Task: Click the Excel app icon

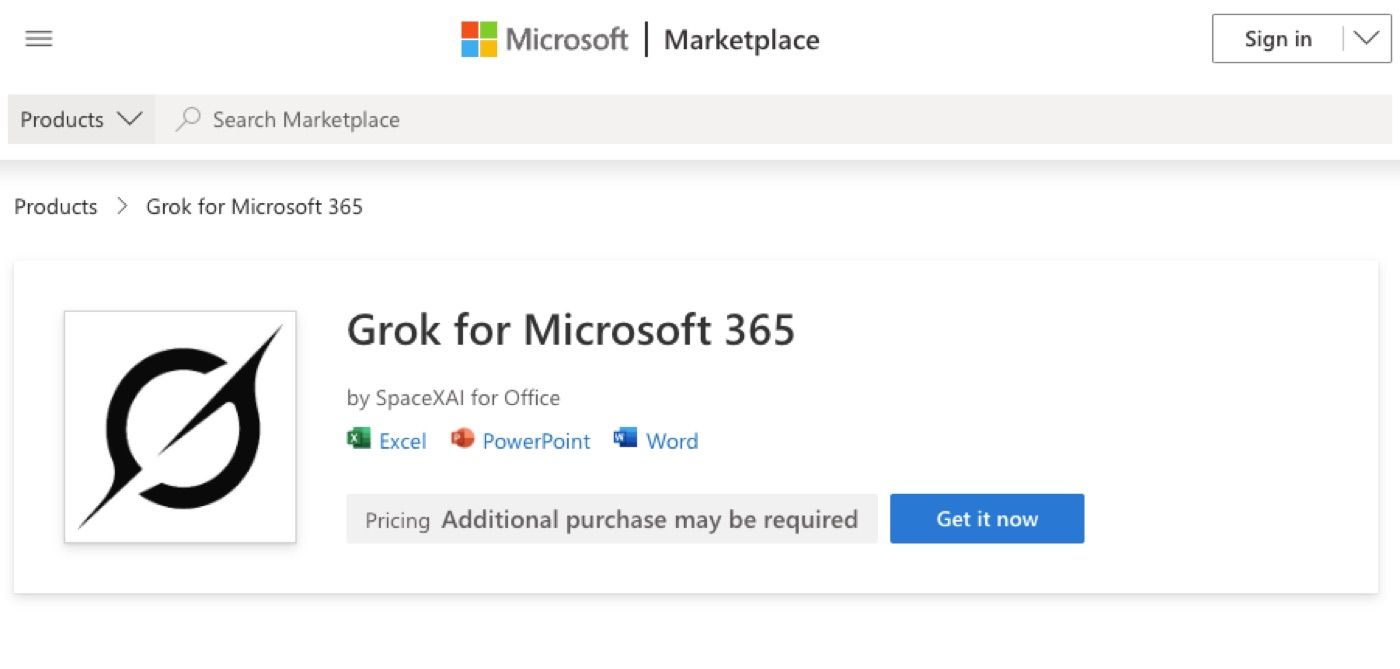Action: click(x=359, y=438)
